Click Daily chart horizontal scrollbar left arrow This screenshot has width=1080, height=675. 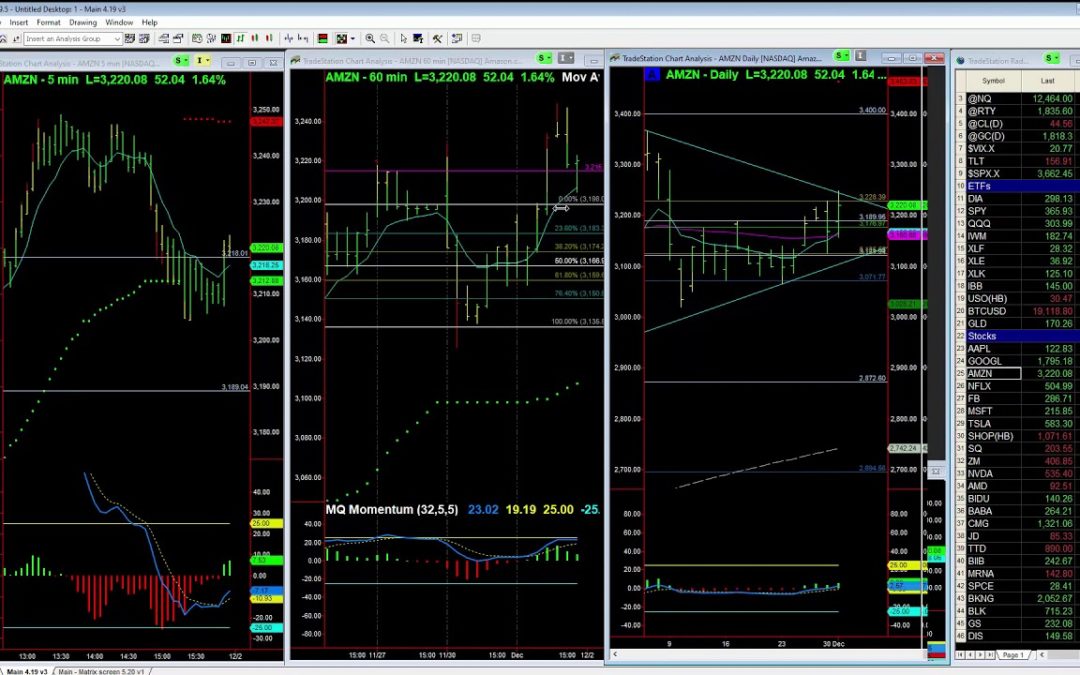[614, 654]
